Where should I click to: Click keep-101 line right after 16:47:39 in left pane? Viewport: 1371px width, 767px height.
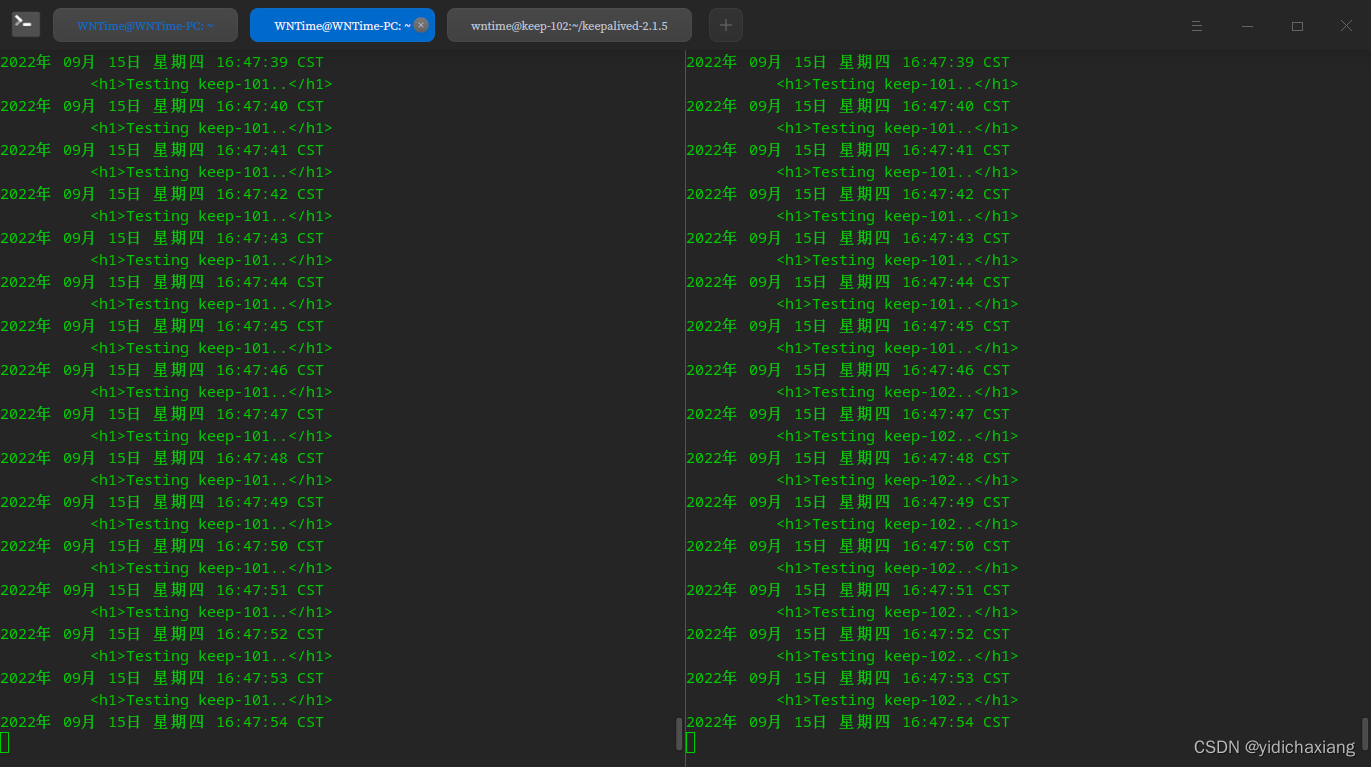(x=211, y=84)
